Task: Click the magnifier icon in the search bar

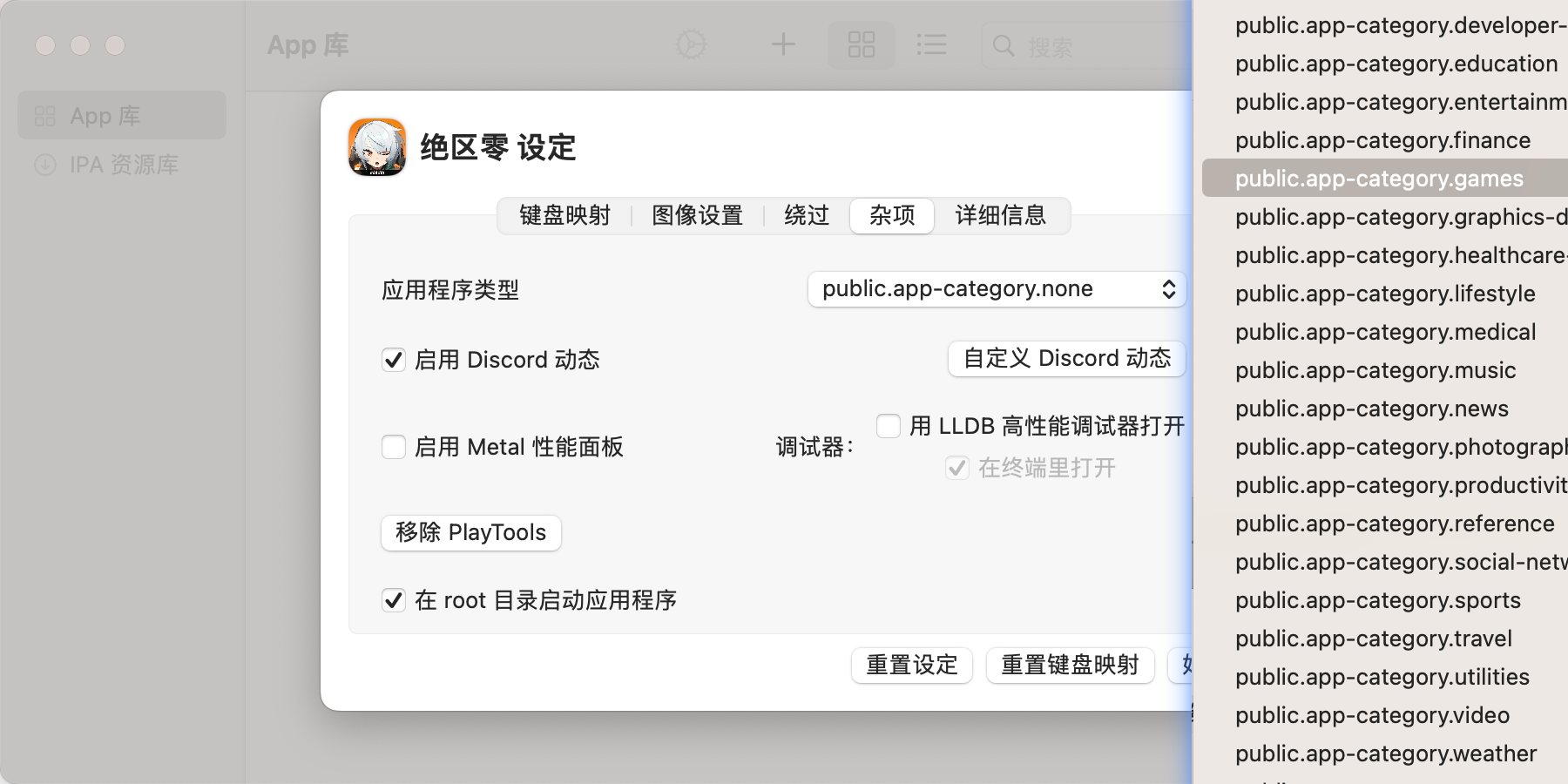Action: 1004,47
